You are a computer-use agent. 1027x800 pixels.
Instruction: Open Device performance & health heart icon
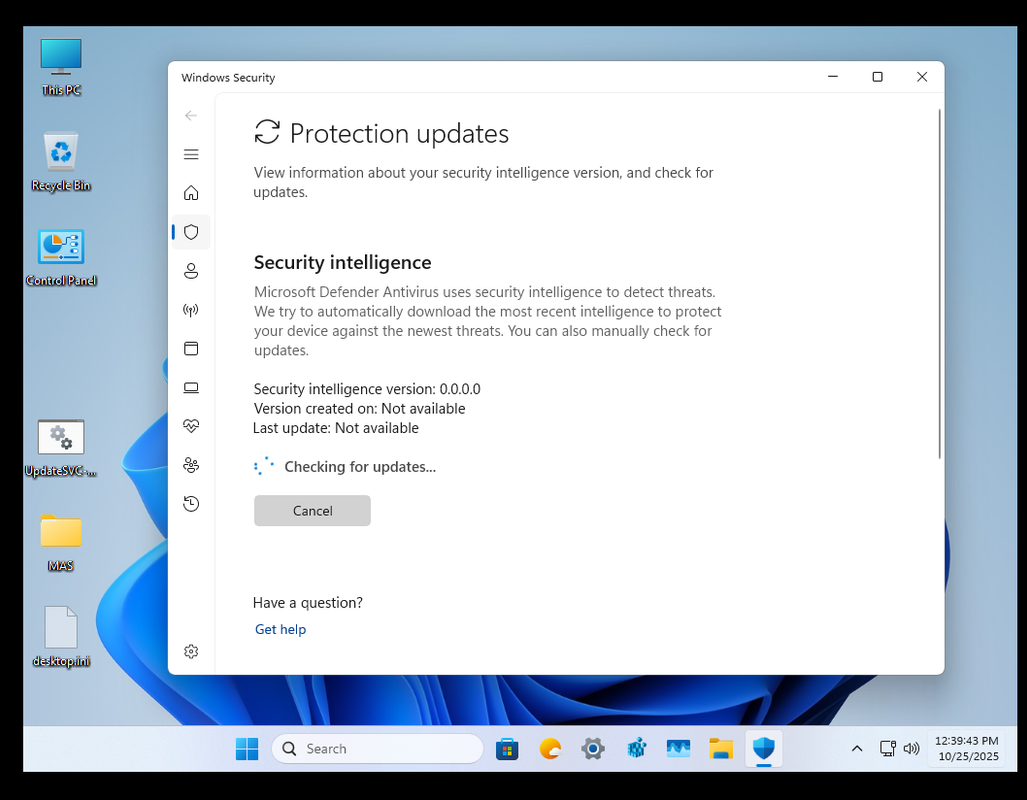pos(191,426)
